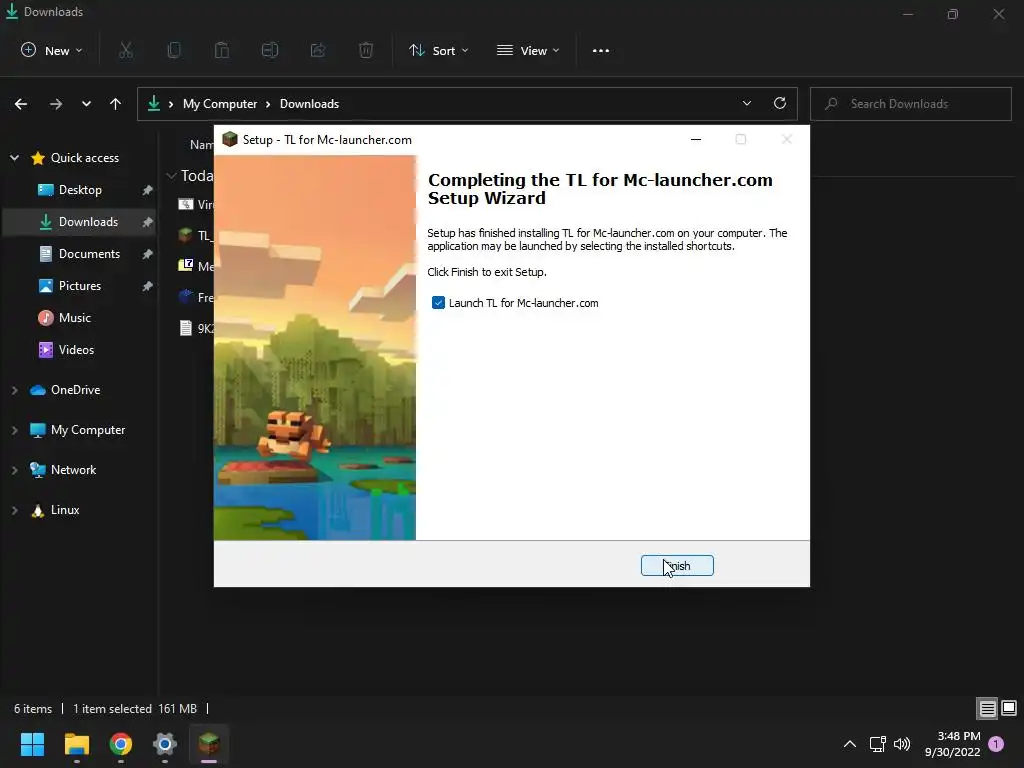The width and height of the screenshot is (1024, 768).
Task: Expand address bar history dropdown
Action: [x=746, y=103]
